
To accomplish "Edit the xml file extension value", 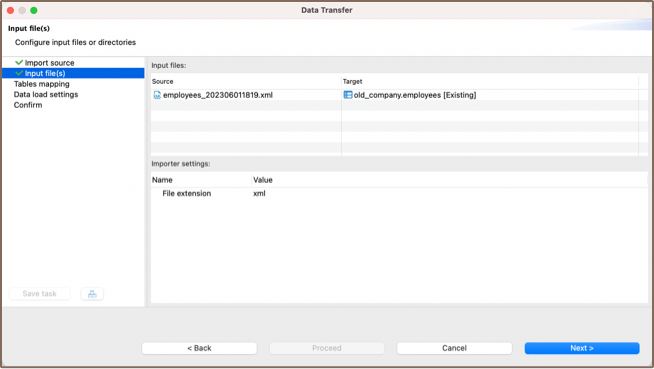I will [x=259, y=193].
